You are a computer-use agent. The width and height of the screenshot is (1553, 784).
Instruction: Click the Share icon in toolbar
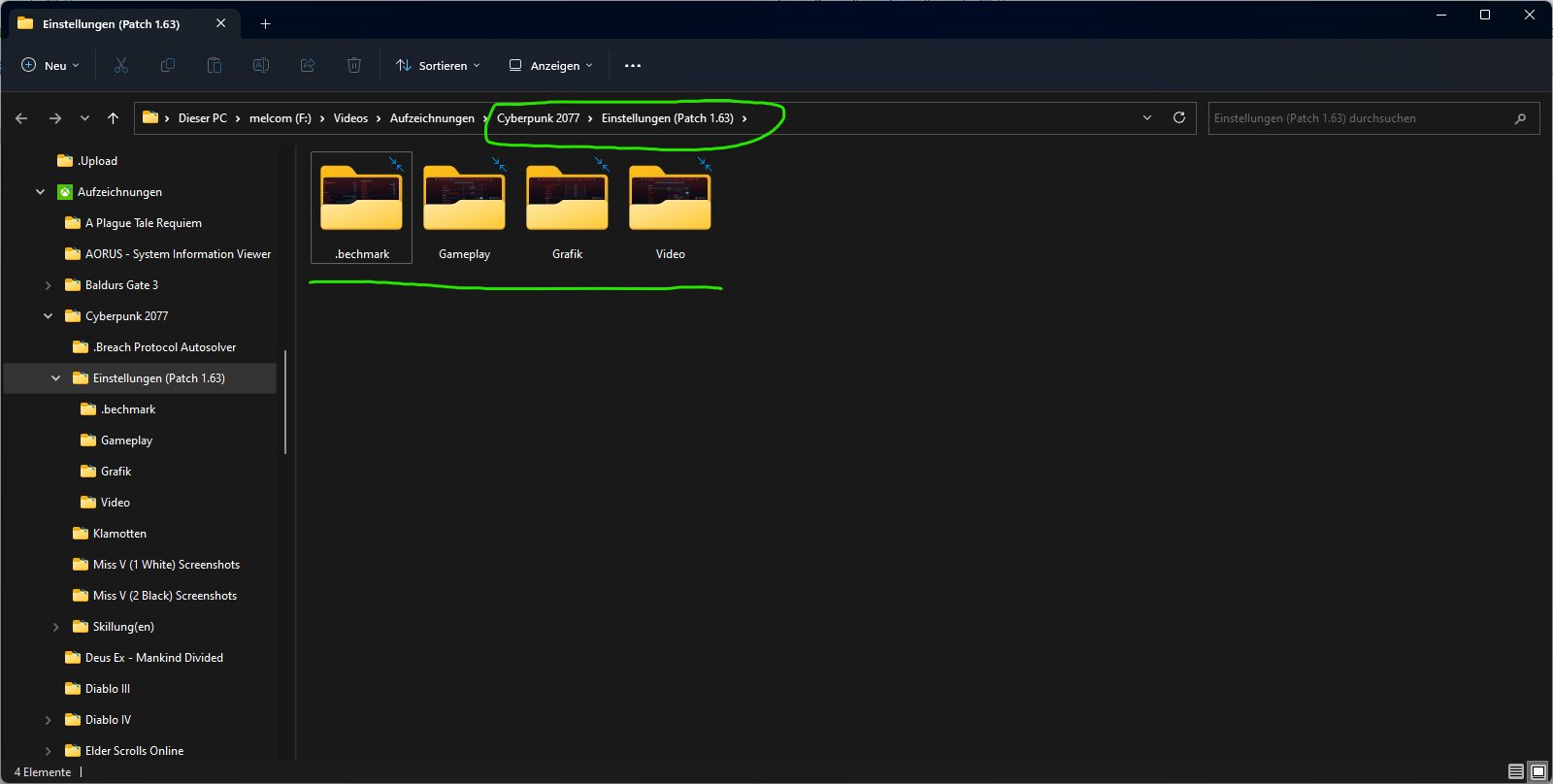click(x=308, y=65)
